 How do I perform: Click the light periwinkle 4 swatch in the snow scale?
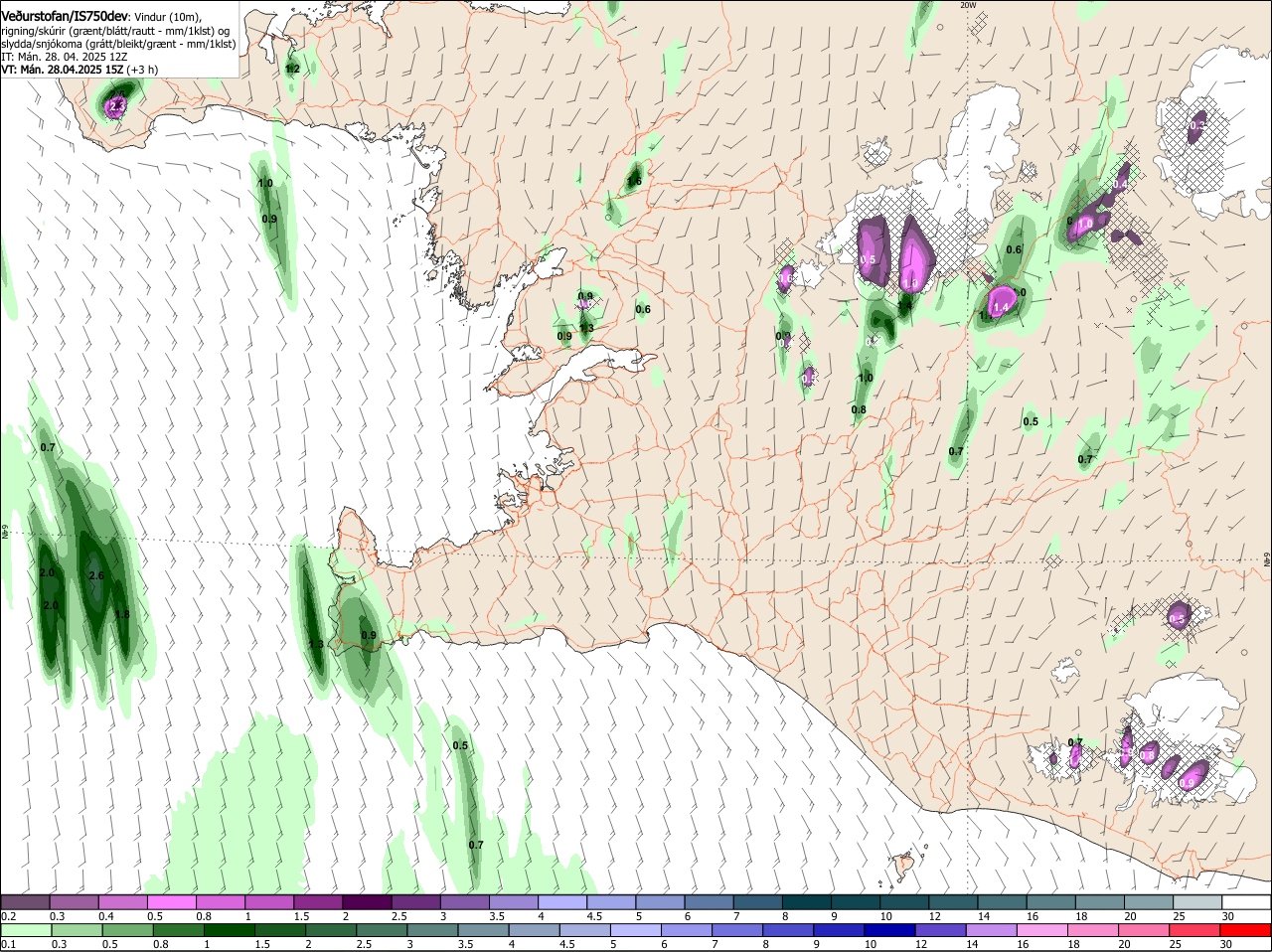point(563,901)
